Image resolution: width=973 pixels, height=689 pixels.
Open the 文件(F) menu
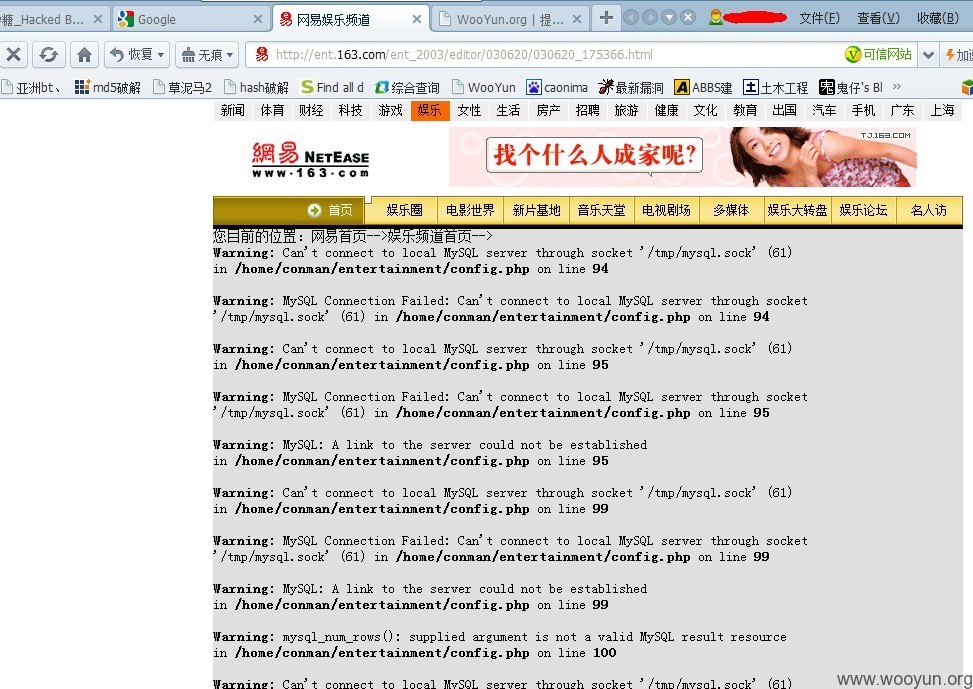coord(819,18)
